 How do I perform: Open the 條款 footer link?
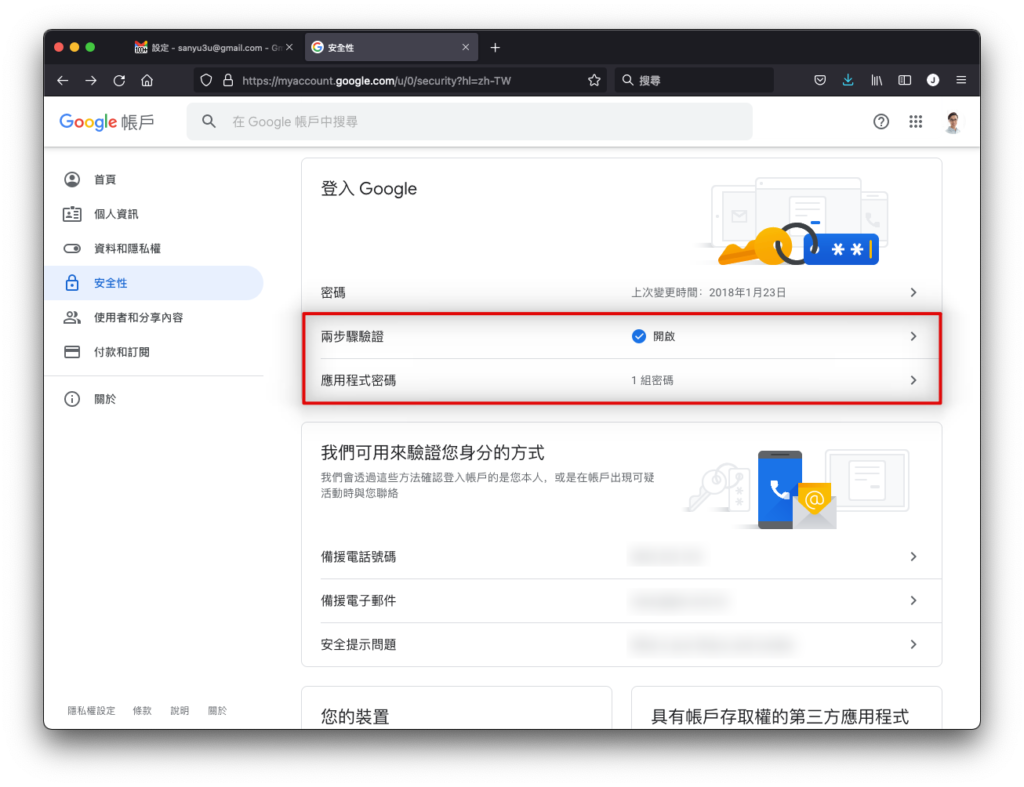point(142,711)
